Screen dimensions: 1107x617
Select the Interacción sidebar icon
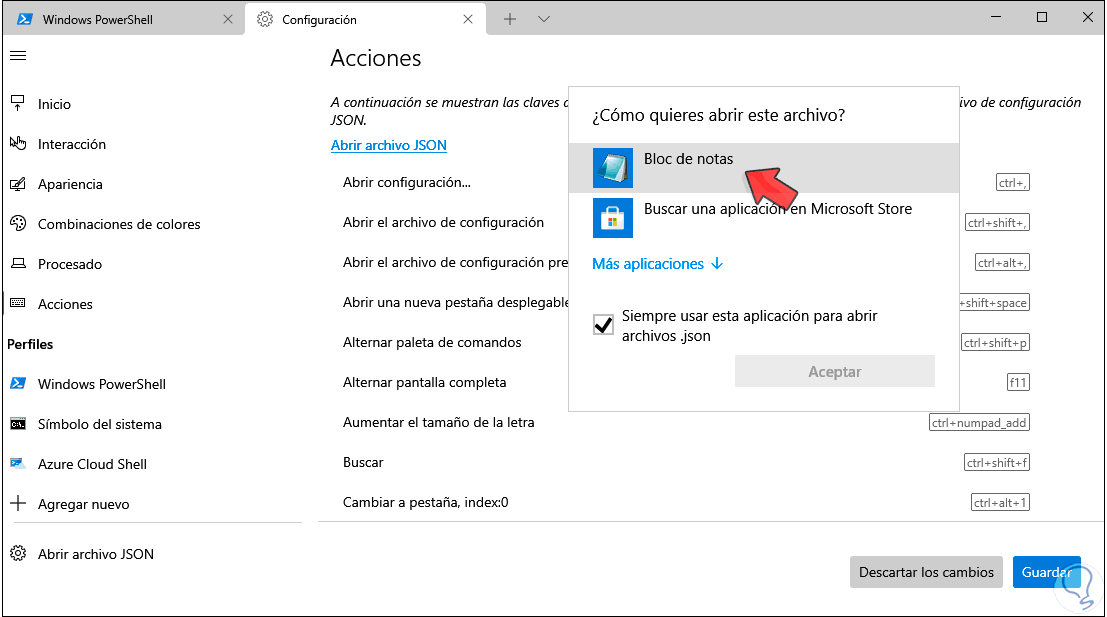17,143
